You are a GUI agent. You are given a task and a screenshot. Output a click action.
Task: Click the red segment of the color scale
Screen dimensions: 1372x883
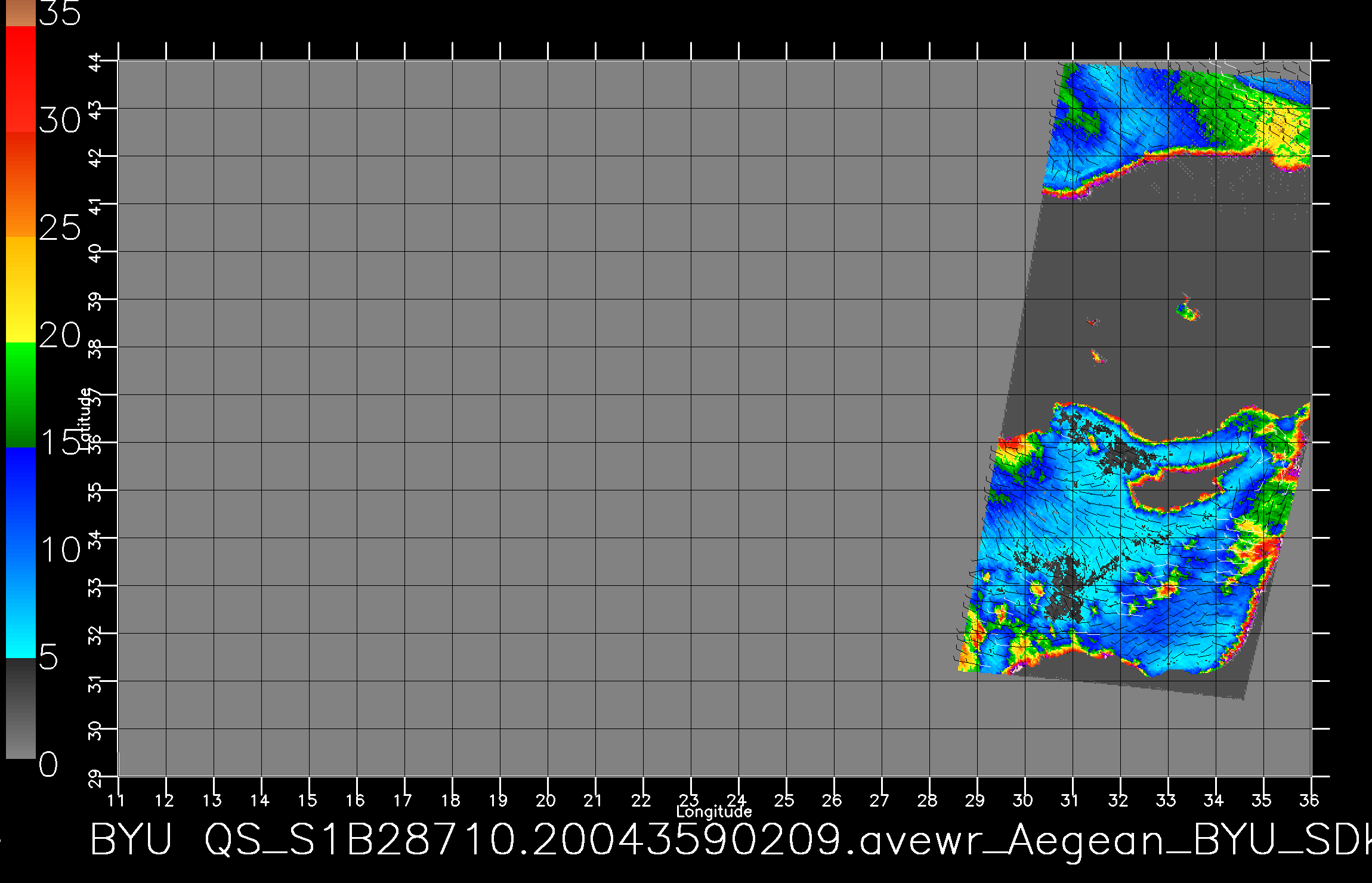[21, 79]
